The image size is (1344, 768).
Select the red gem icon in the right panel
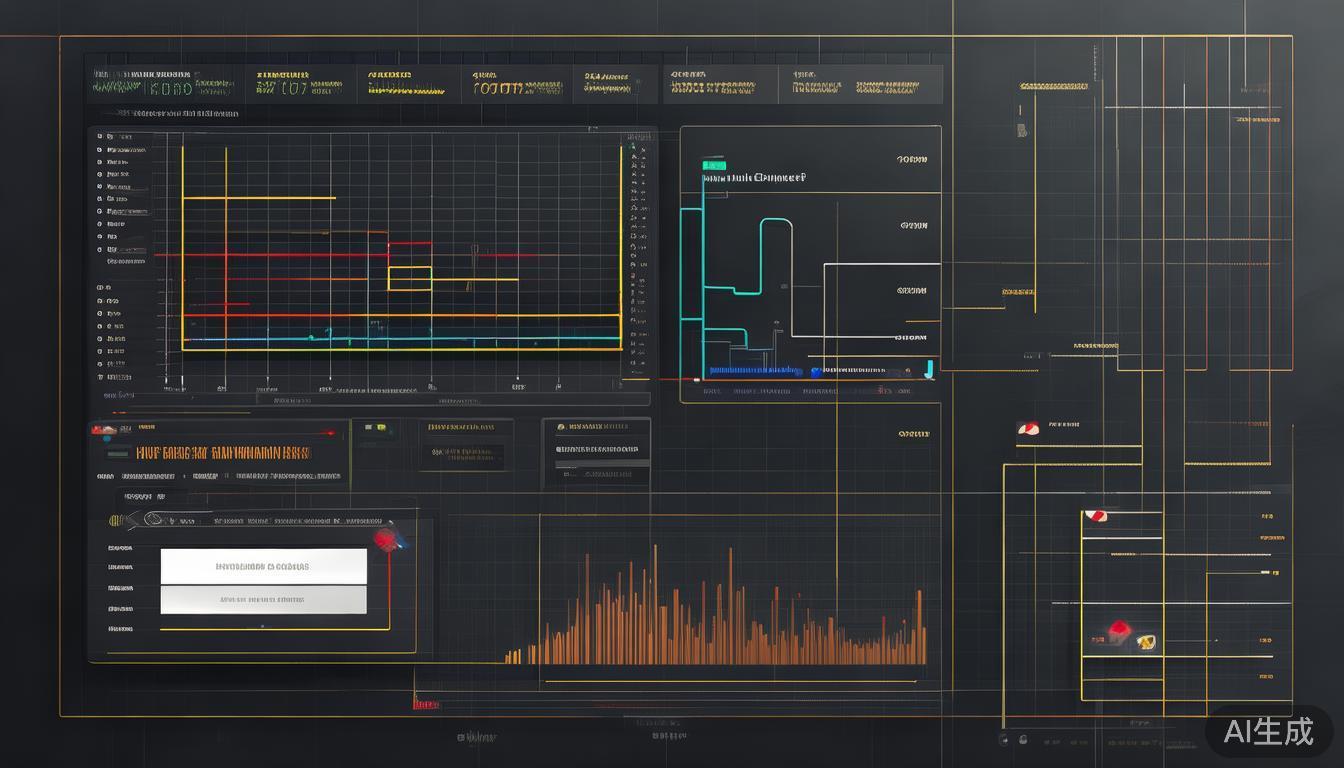[1118, 631]
